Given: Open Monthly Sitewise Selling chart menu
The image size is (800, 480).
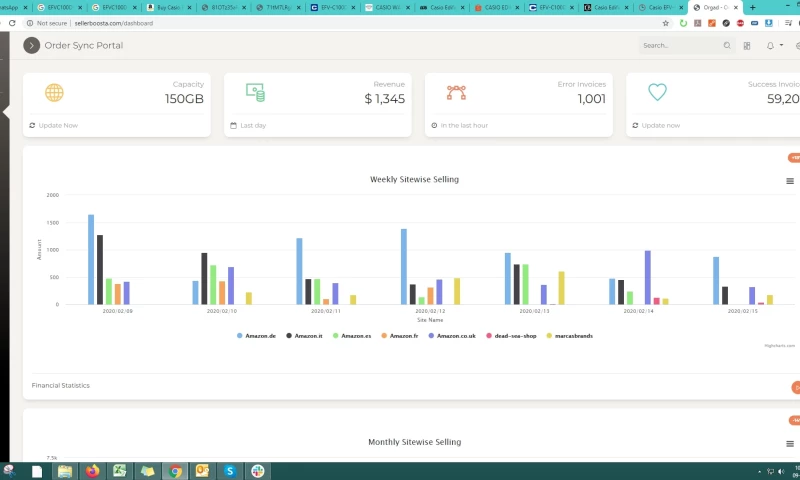Looking at the screenshot, I should coord(790,444).
